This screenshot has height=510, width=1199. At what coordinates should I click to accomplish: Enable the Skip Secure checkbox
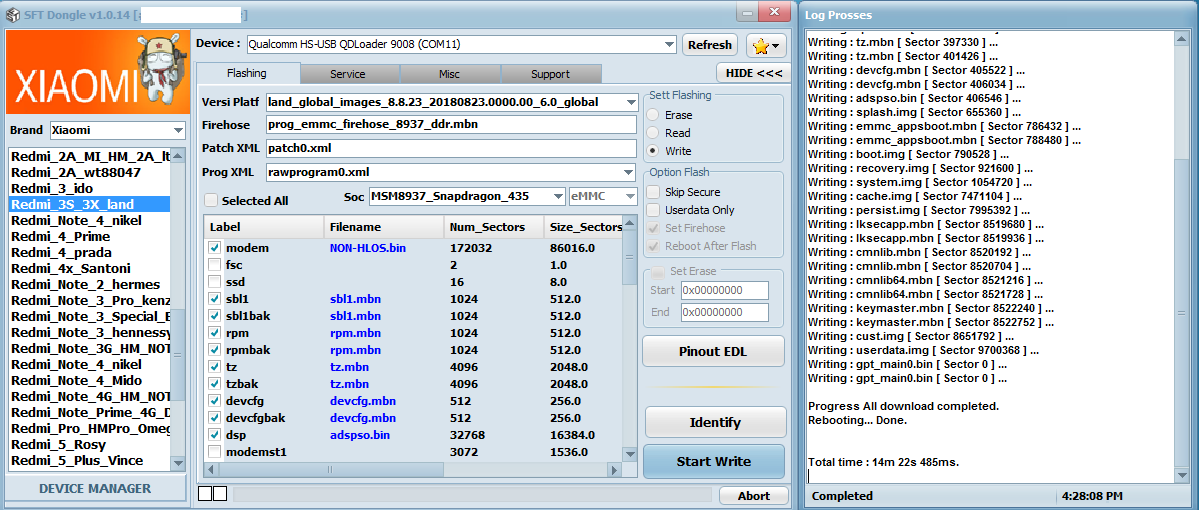[x=653, y=192]
